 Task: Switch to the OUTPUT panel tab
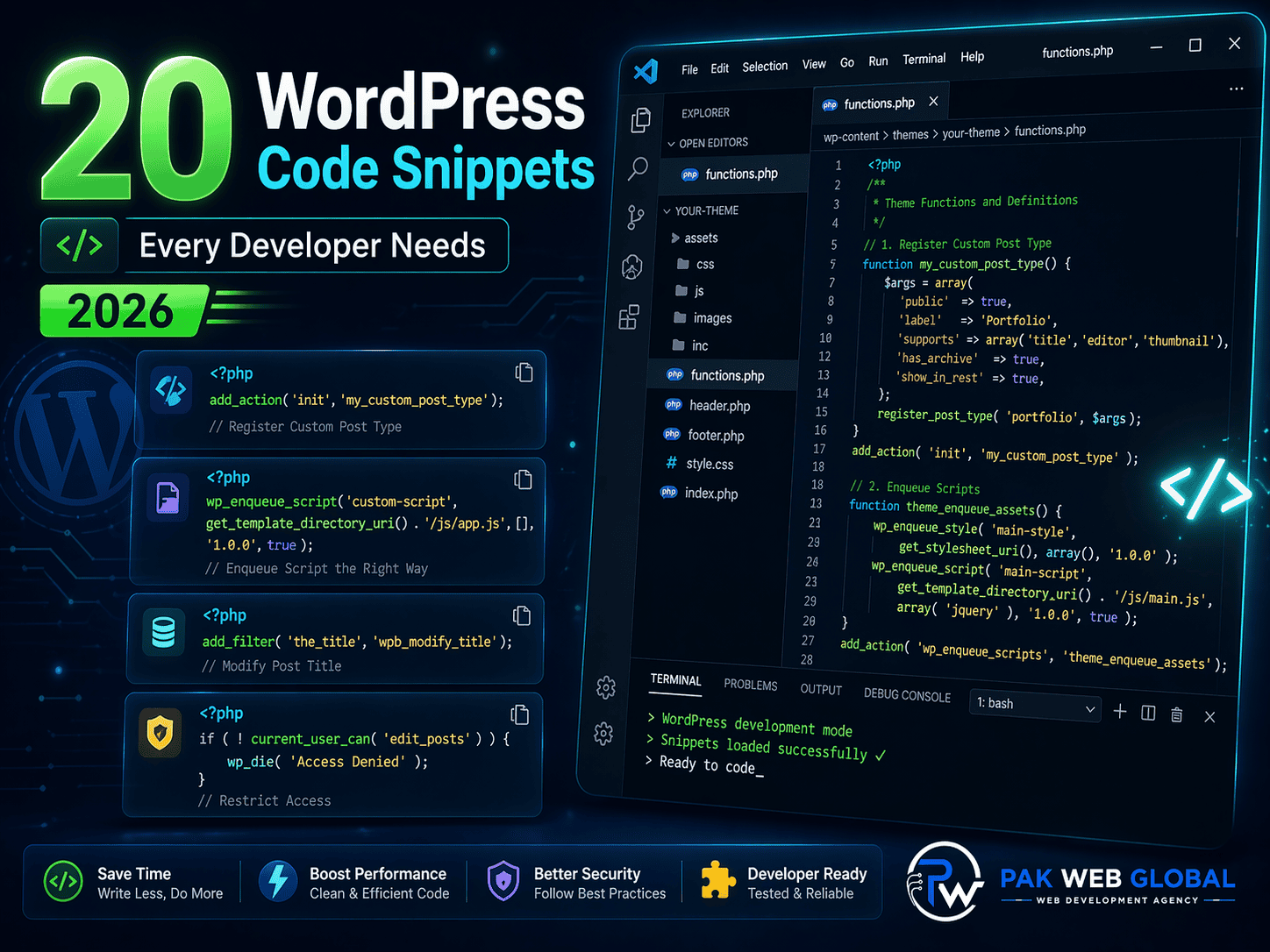pyautogui.click(x=821, y=690)
